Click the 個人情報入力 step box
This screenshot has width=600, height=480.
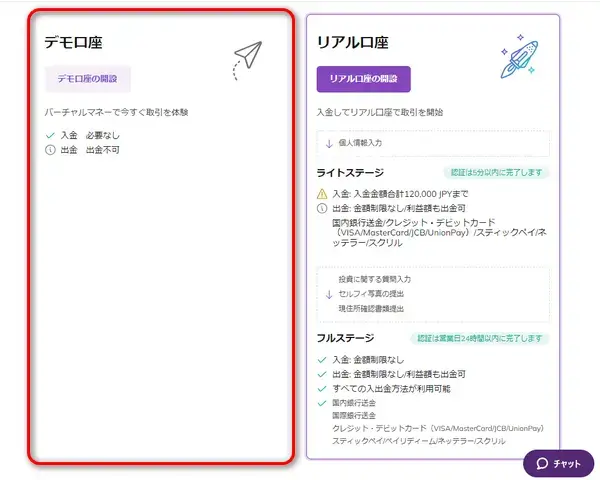pyautogui.click(x=433, y=143)
